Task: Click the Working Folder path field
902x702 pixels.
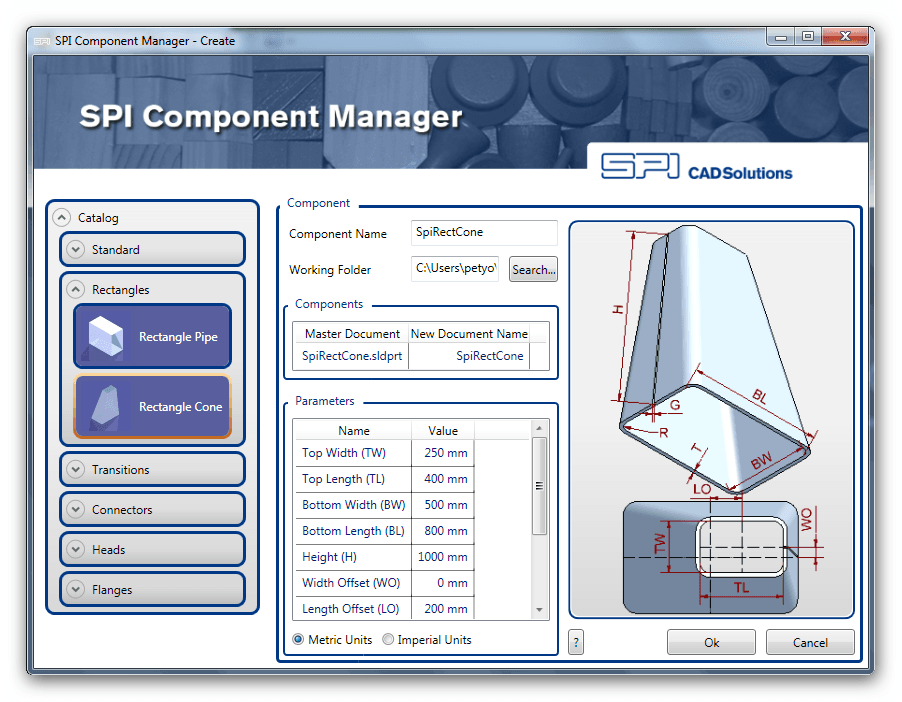Action: point(454,269)
